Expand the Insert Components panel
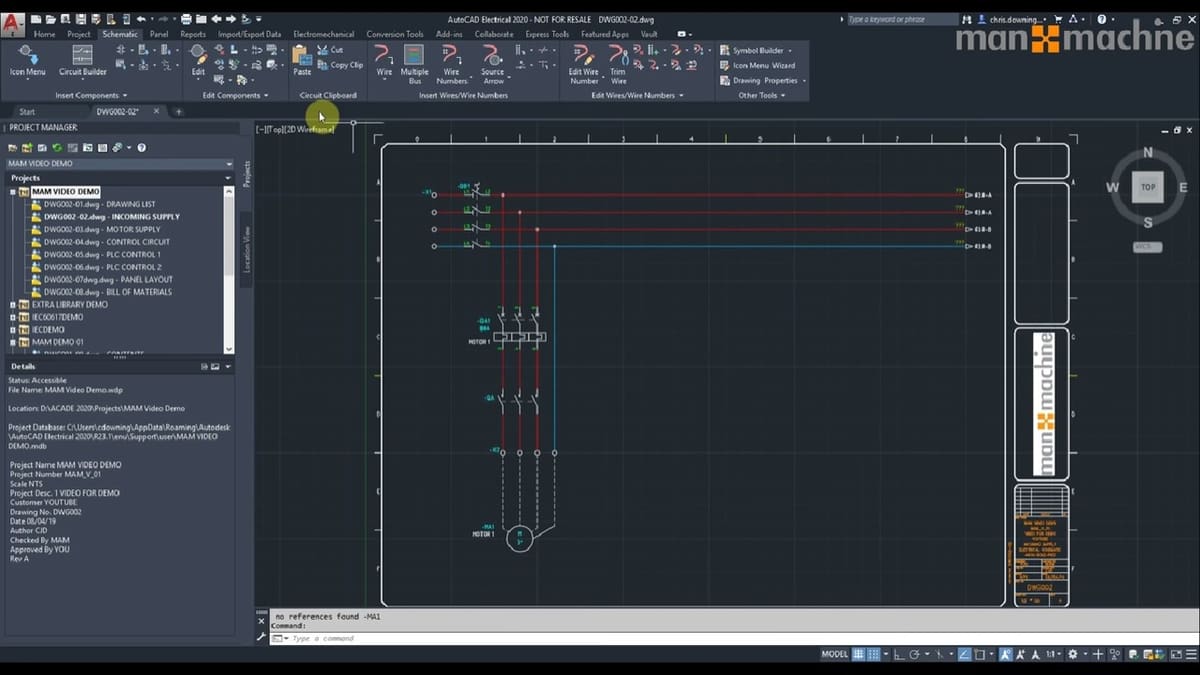The height and width of the screenshot is (675, 1200). pyautogui.click(x=91, y=95)
